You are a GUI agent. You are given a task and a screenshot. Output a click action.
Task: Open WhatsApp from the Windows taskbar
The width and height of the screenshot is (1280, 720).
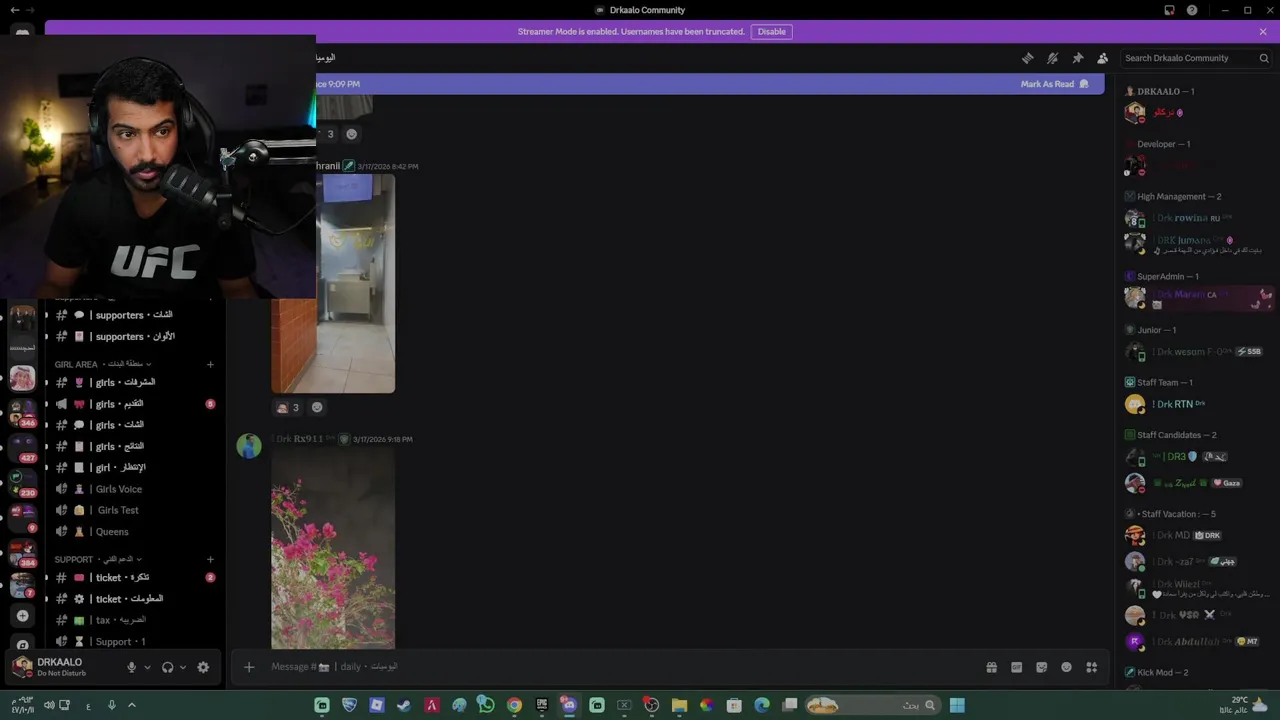click(x=486, y=705)
